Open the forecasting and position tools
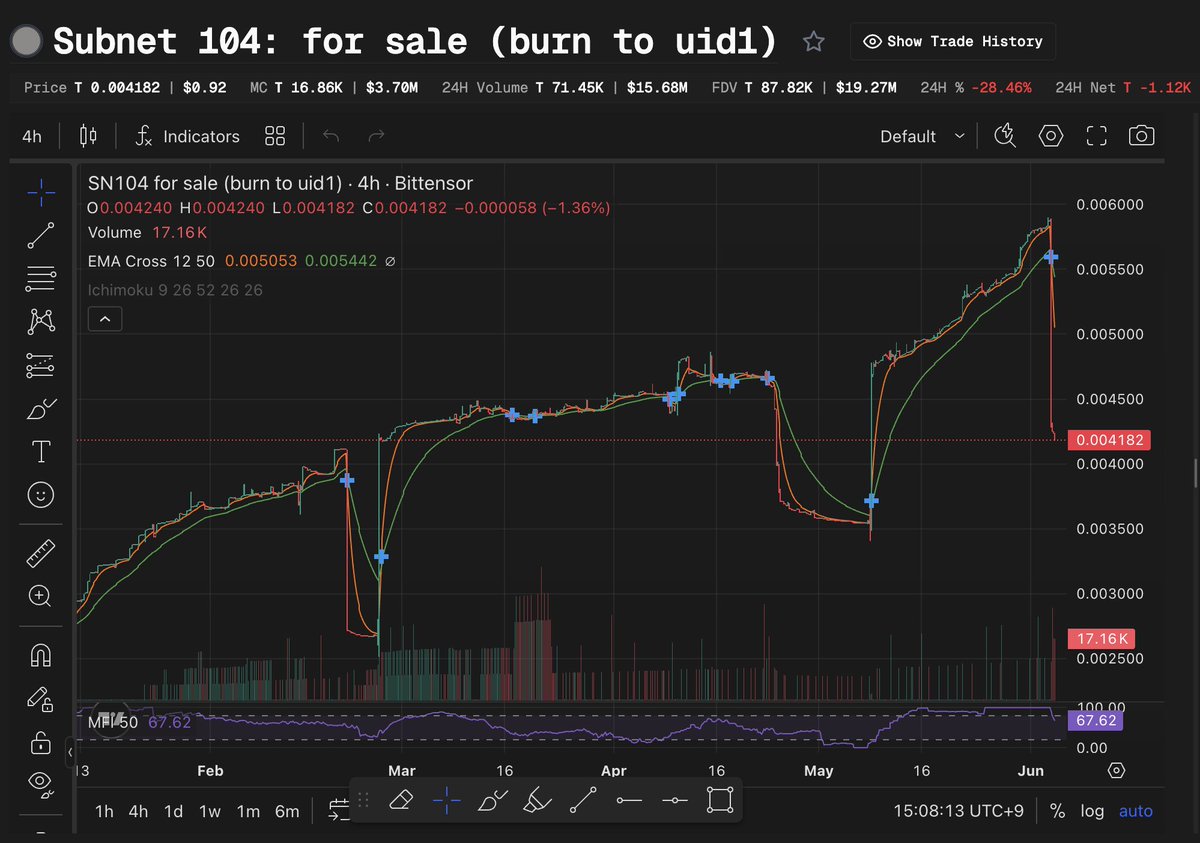This screenshot has height=843, width=1200. pos(41,365)
